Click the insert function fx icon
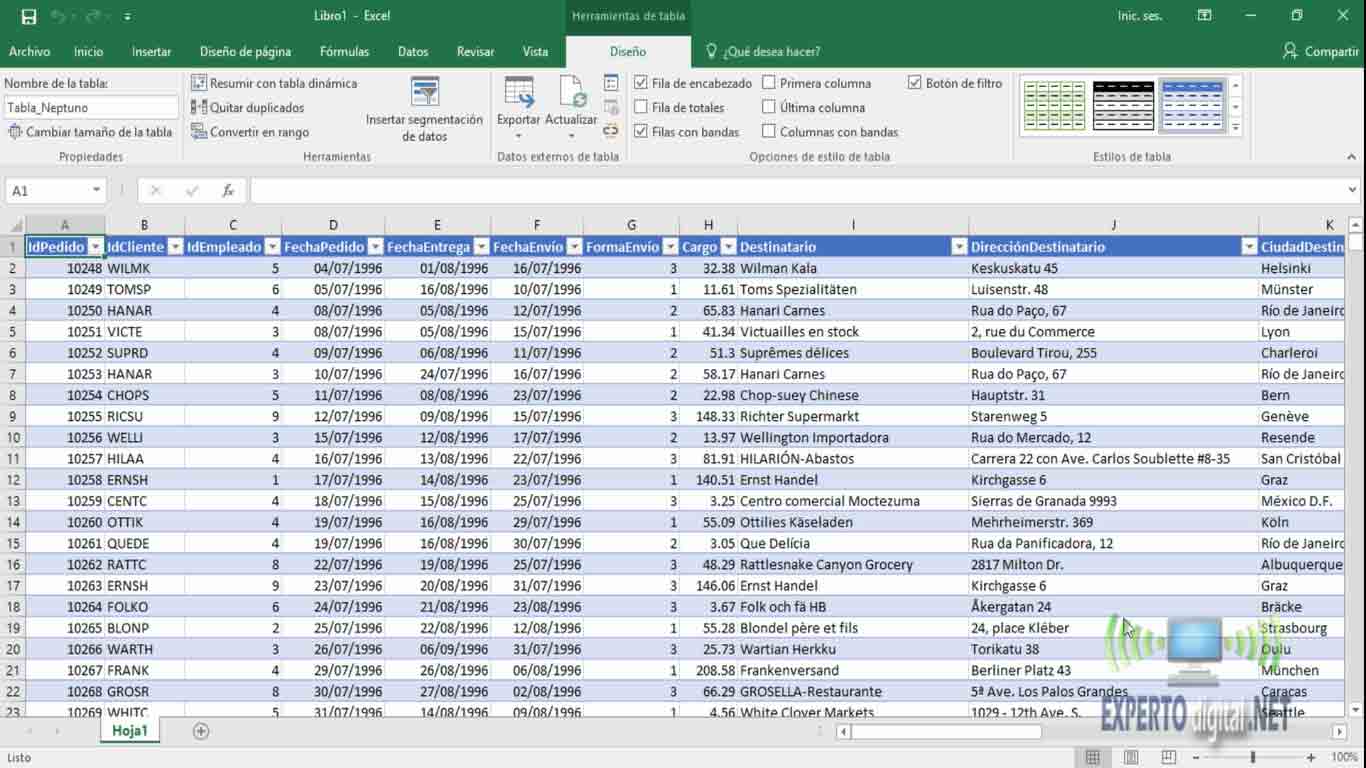Viewport: 1366px width, 768px height. pos(228,190)
